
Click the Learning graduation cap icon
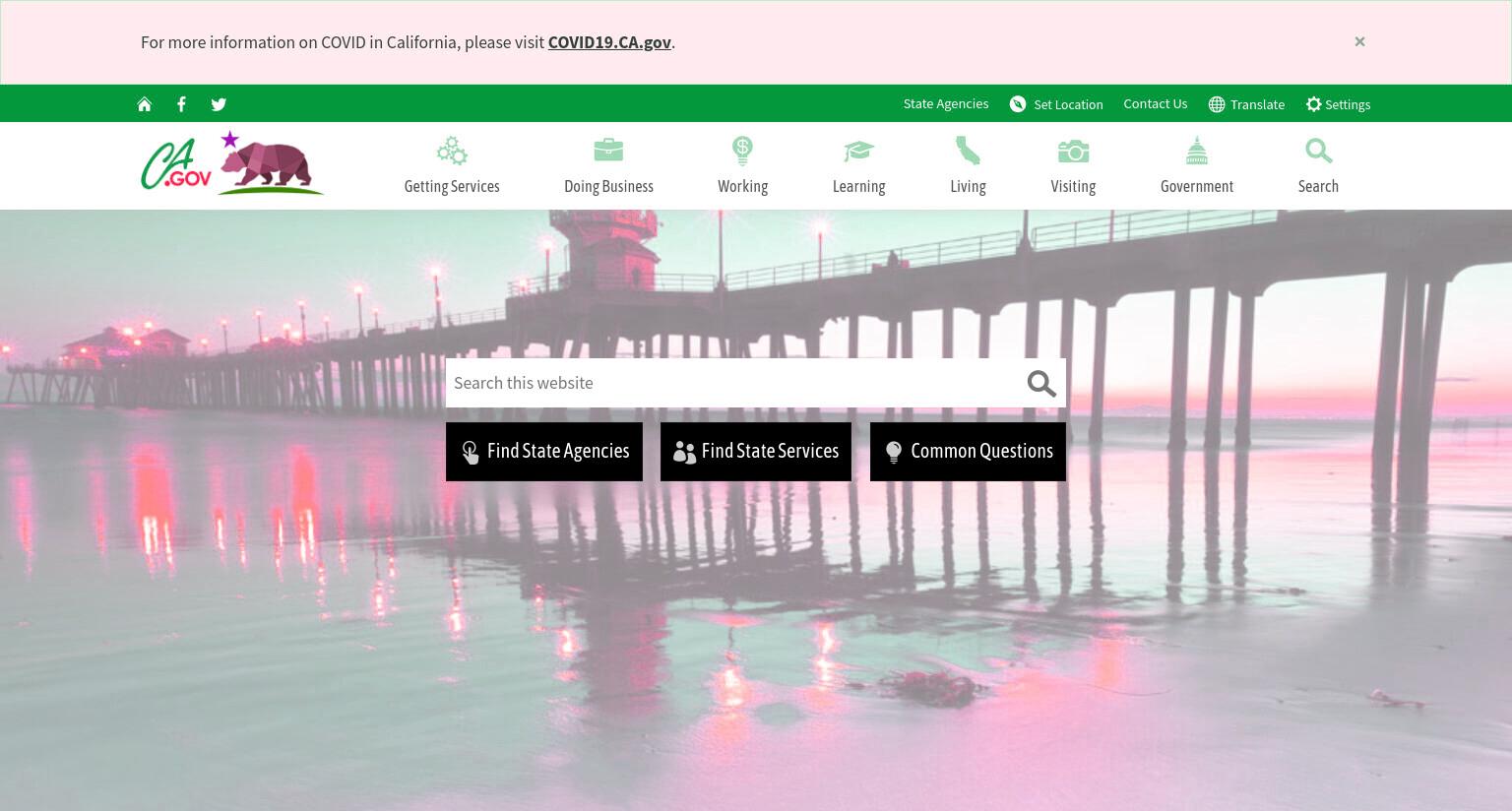tap(858, 151)
